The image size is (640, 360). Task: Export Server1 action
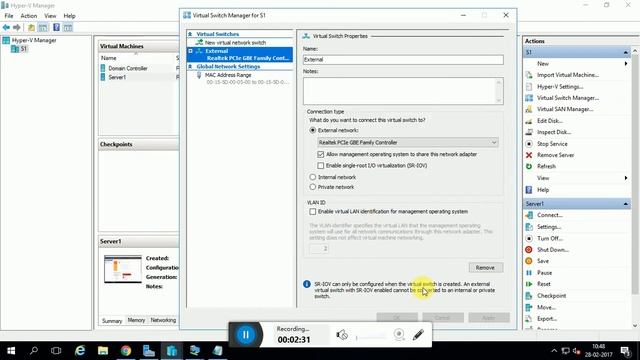[x=547, y=319]
